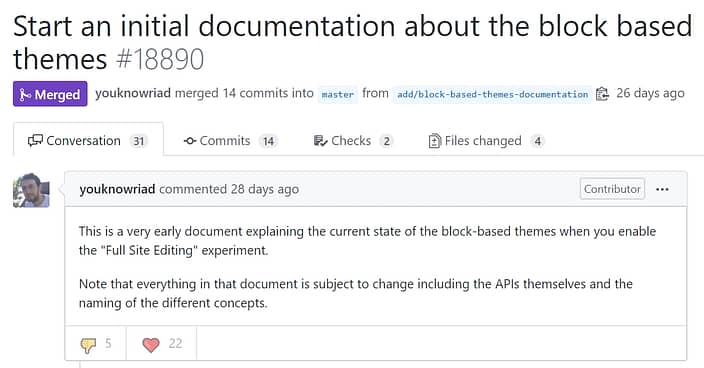The height and width of the screenshot is (368, 704).
Task: View the Files changed tab
Action: coord(487,141)
